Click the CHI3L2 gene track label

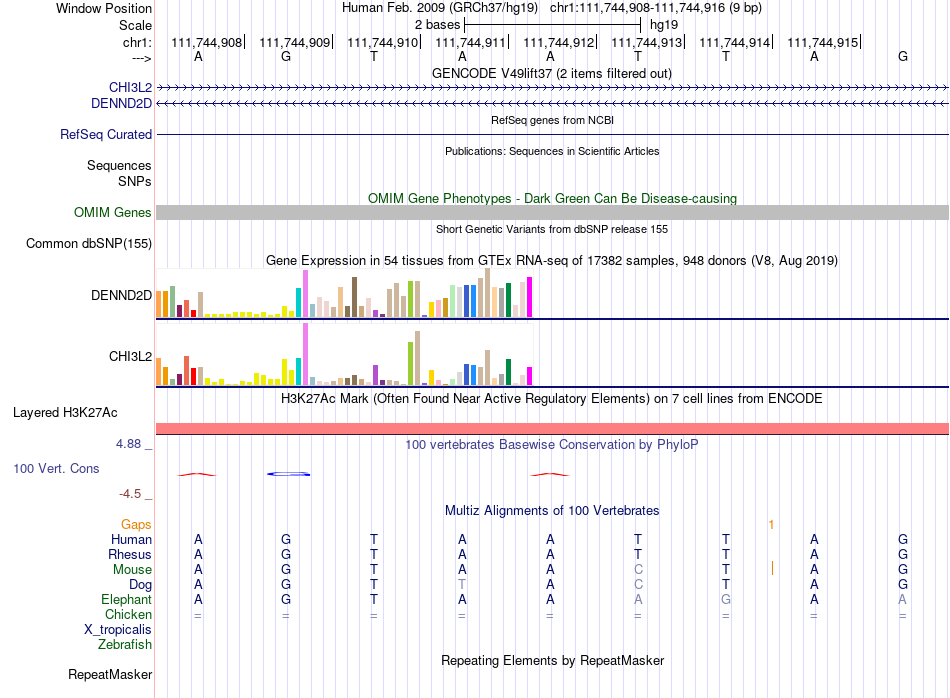tap(130, 88)
